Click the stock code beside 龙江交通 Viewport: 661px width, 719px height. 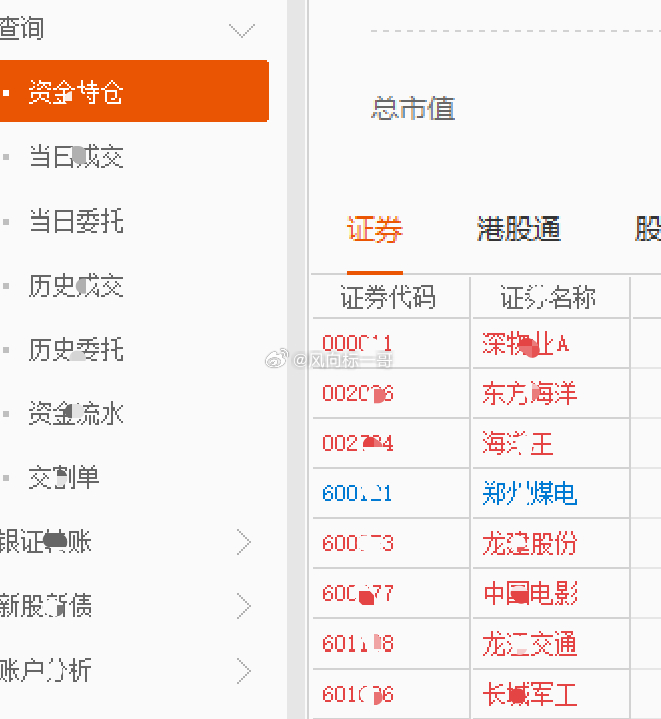pyautogui.click(x=358, y=644)
